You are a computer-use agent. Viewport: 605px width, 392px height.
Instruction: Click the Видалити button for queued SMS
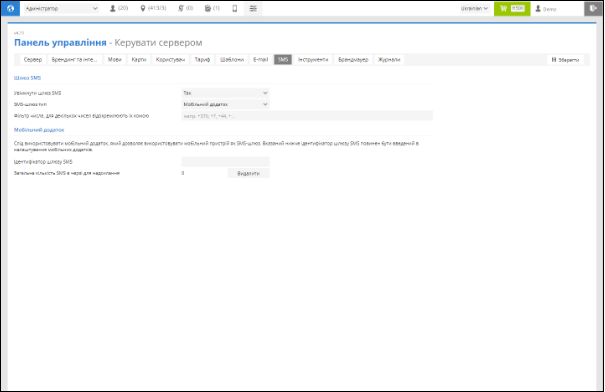[248, 173]
